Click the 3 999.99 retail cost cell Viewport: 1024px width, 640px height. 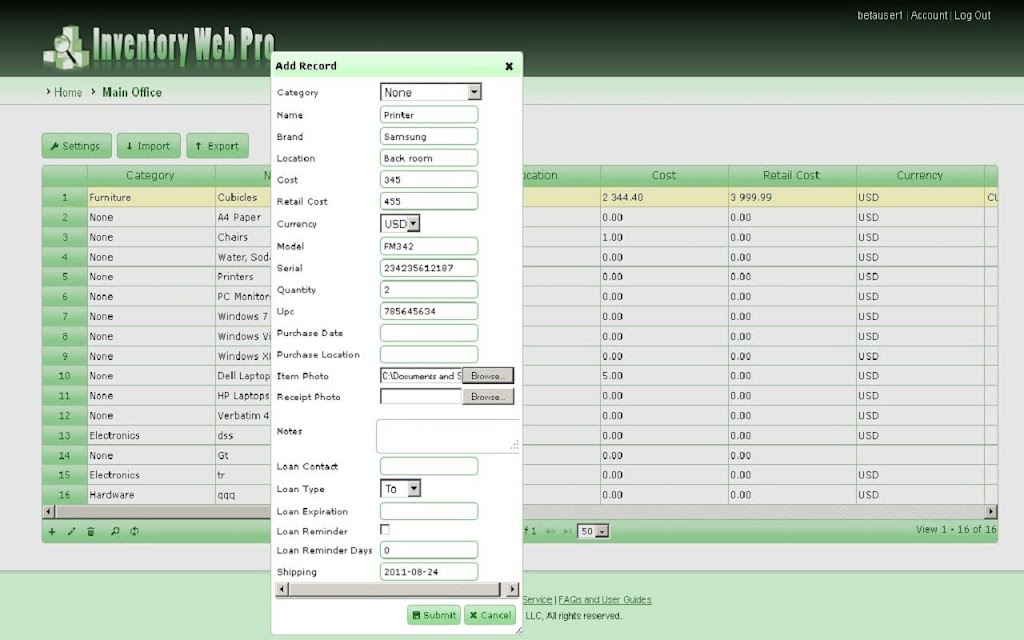pos(792,197)
